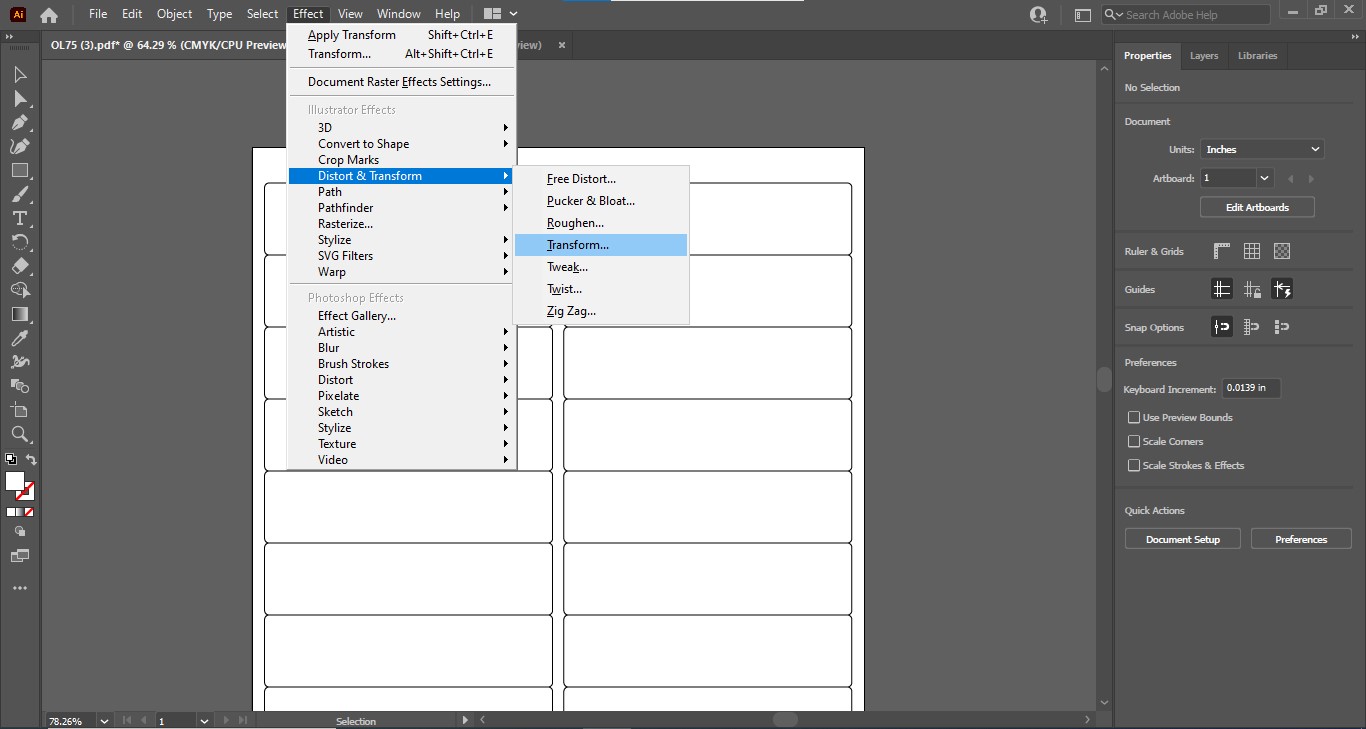Open workspace switcher dropdown arrow

tap(513, 14)
